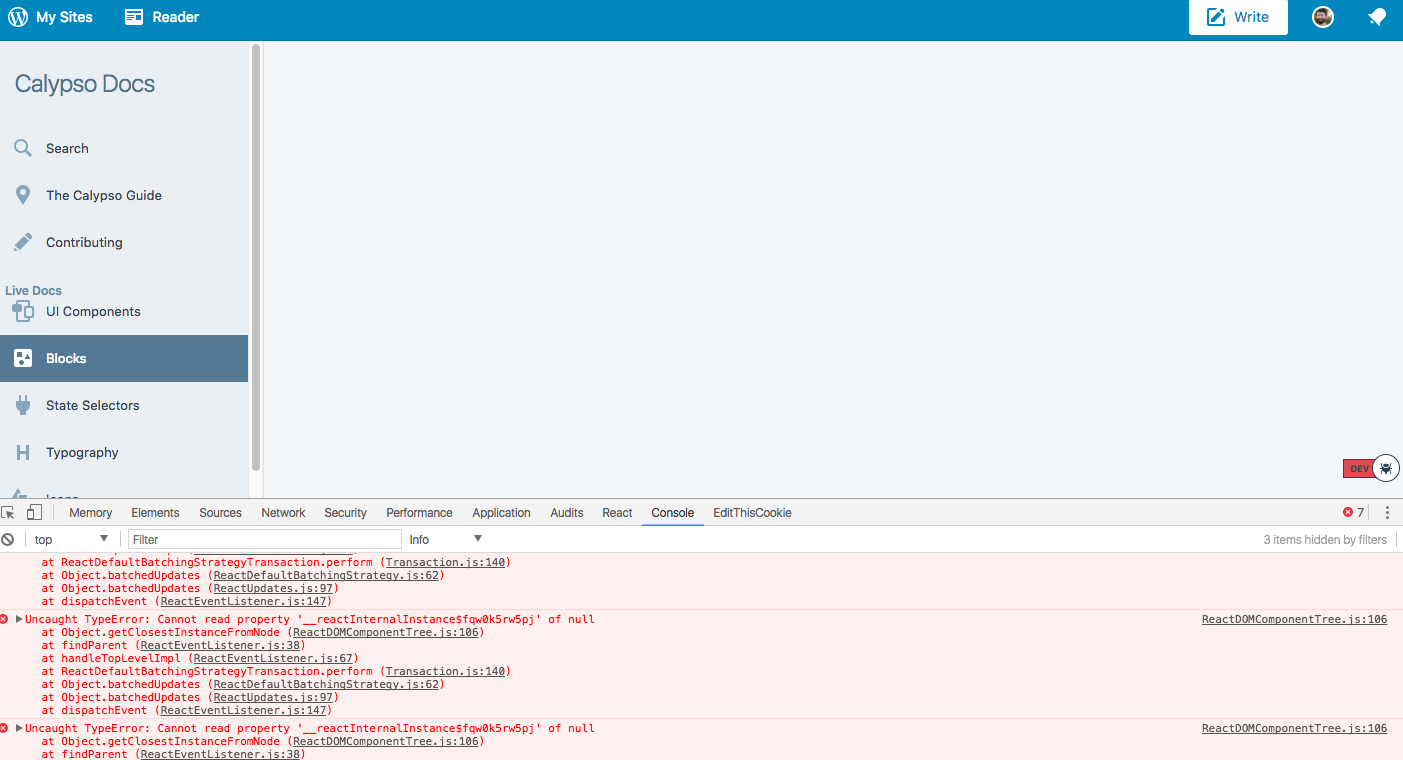The image size is (1403, 760).
Task: Switch to the Network tab
Action: click(283, 512)
